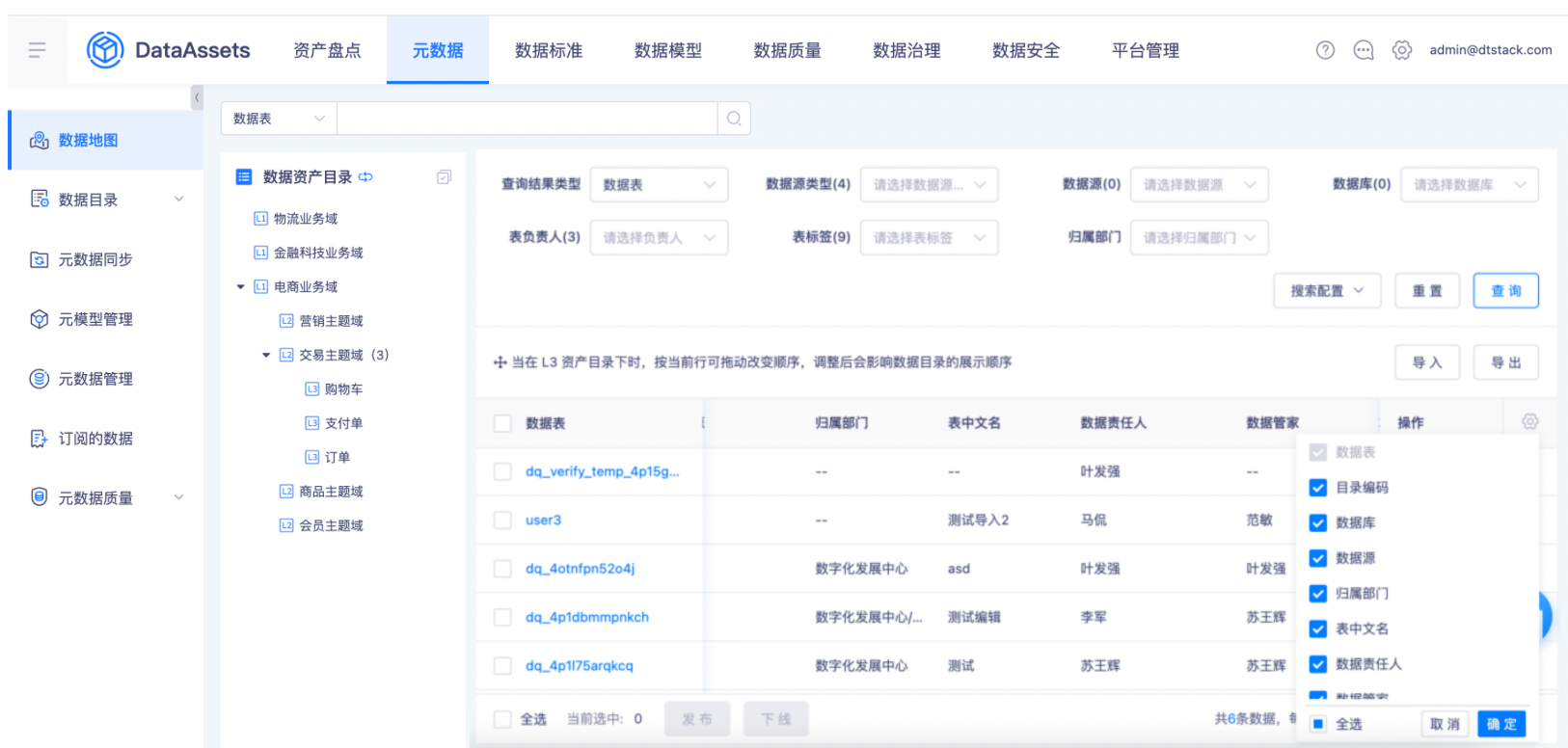Click the search magnifier icon
1568x748 pixels.
[734, 119]
